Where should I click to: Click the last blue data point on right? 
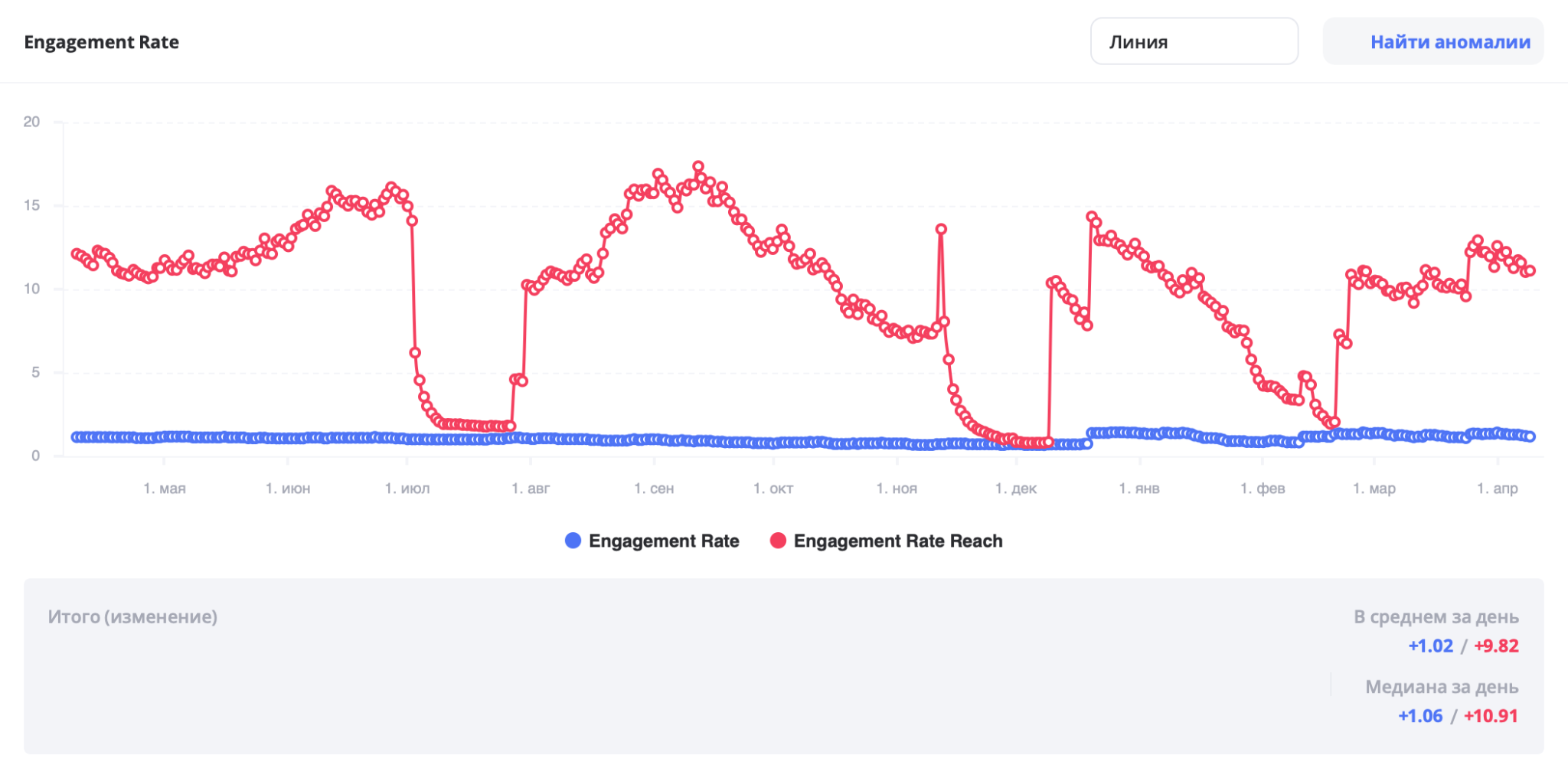pyautogui.click(x=1530, y=436)
